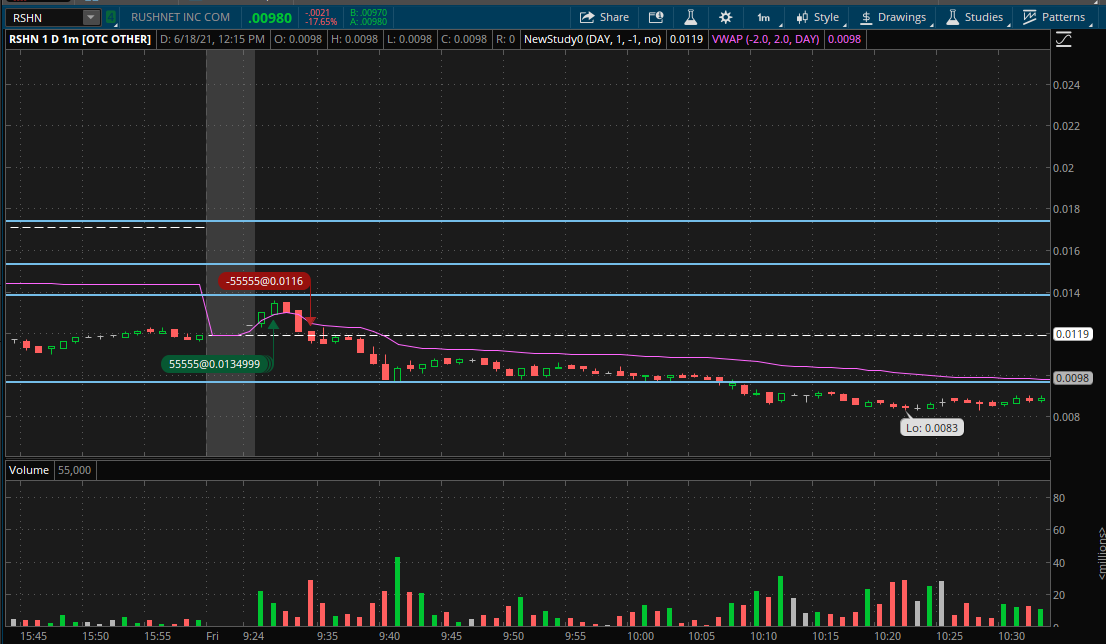
Task: Click the green 55555@0.0134999 order bubble
Action: coord(216,364)
